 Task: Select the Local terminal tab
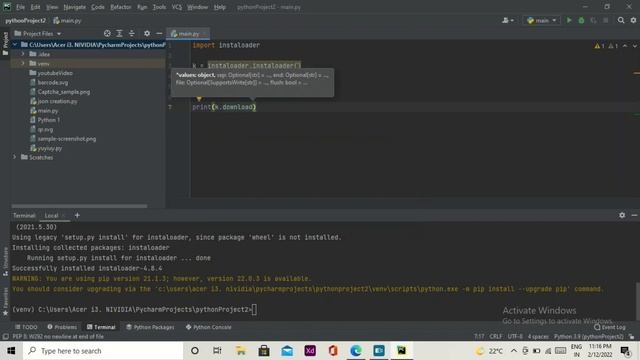tap(51, 215)
